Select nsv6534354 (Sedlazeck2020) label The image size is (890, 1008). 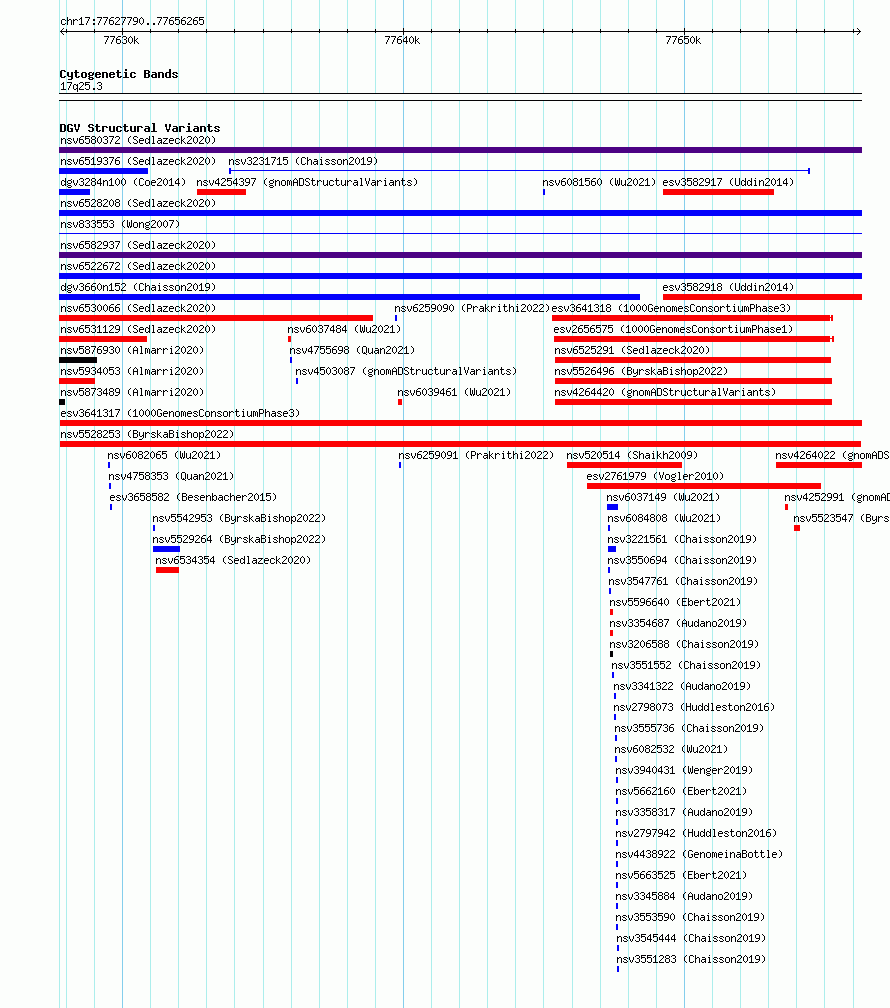tap(233, 561)
